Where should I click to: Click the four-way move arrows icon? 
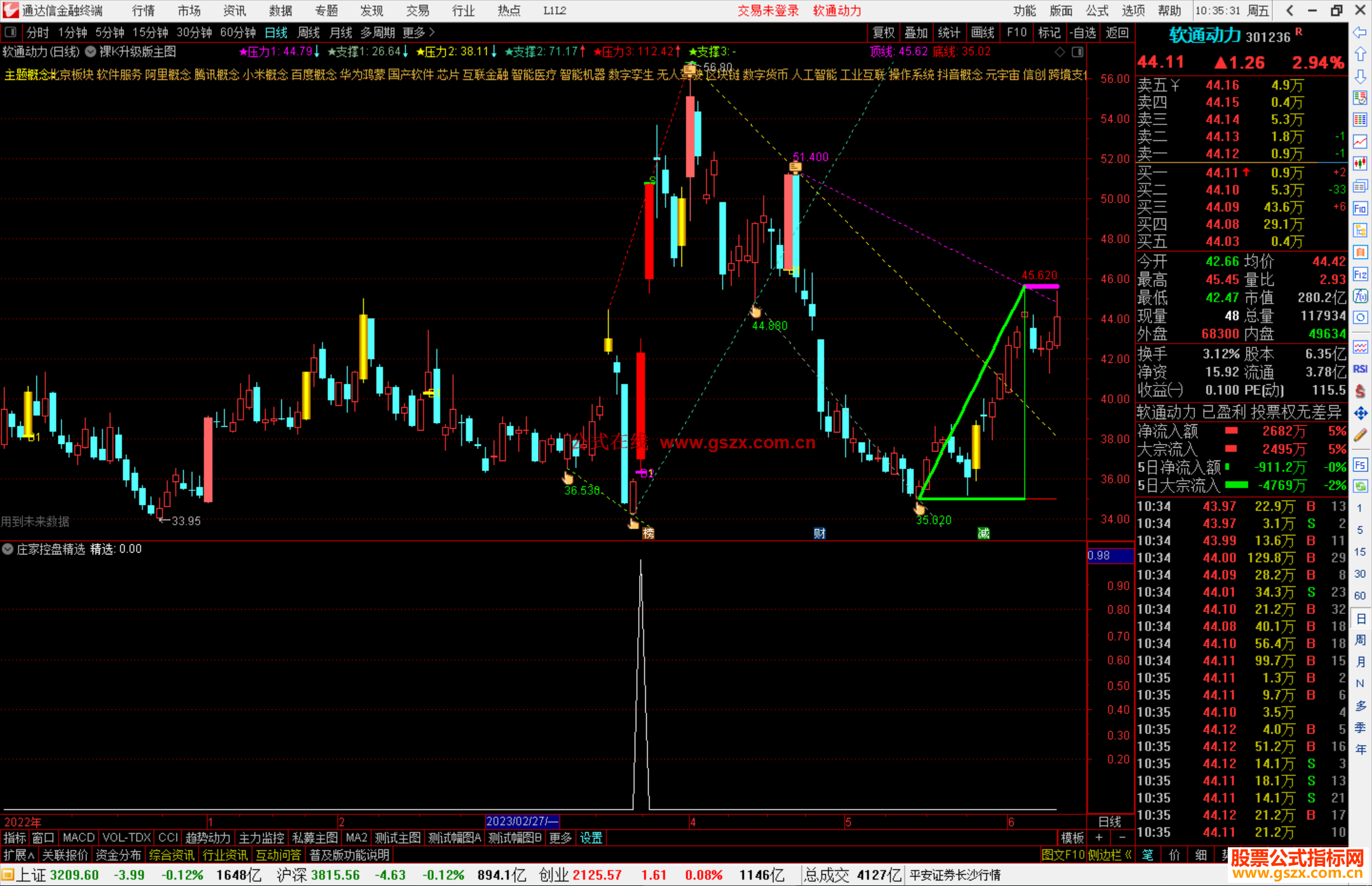(x=1360, y=413)
